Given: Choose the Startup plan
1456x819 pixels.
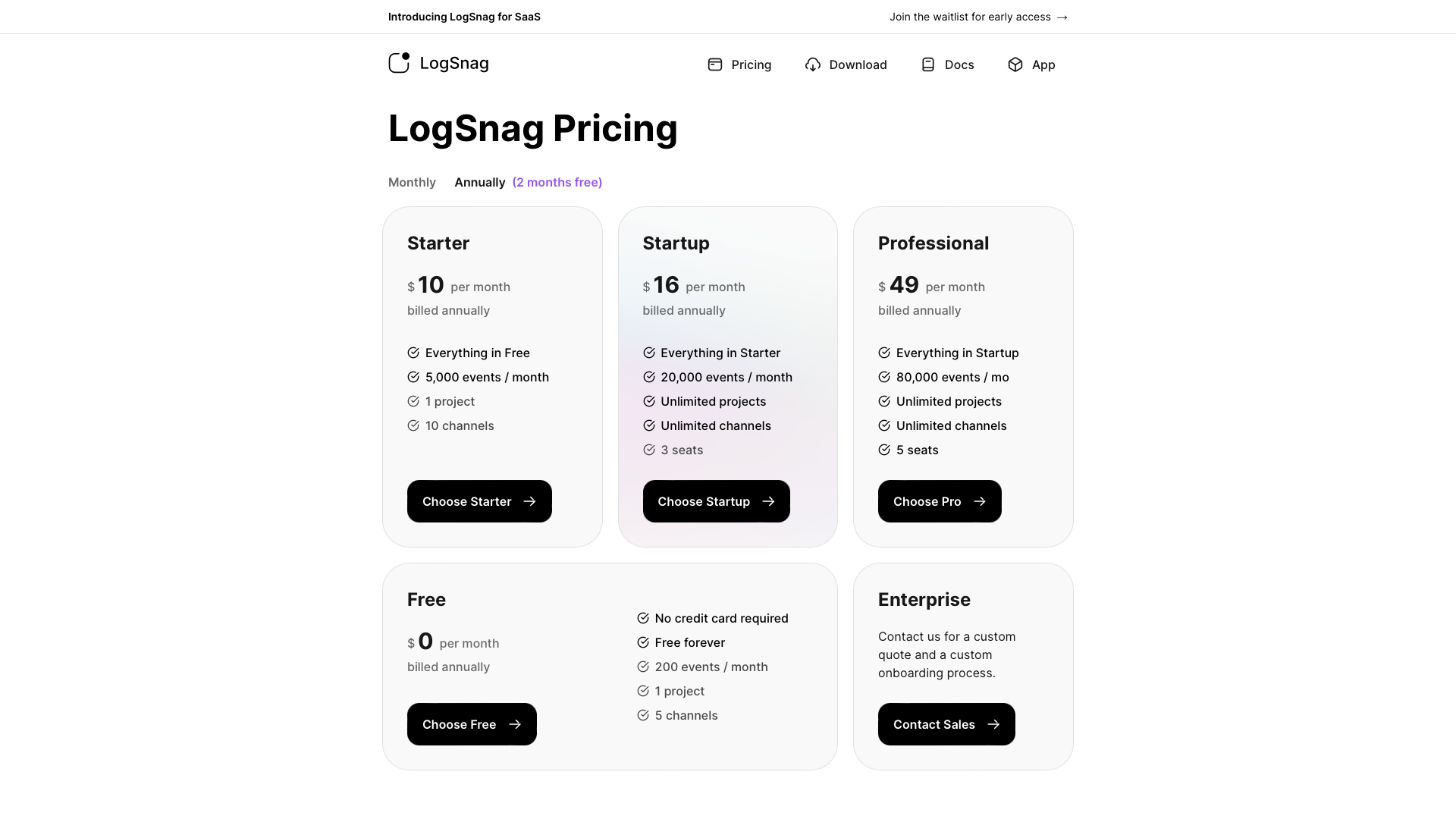Looking at the screenshot, I should [x=717, y=501].
